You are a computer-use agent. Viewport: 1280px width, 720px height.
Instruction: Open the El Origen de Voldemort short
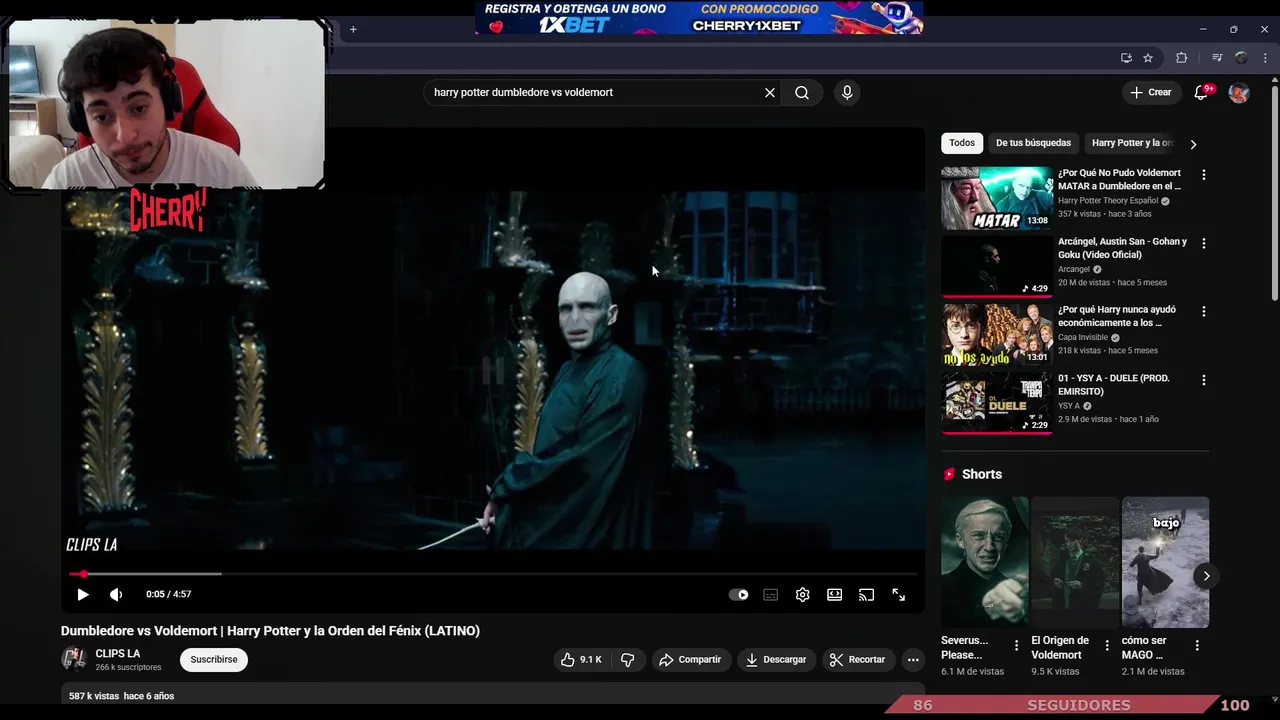click(1075, 562)
